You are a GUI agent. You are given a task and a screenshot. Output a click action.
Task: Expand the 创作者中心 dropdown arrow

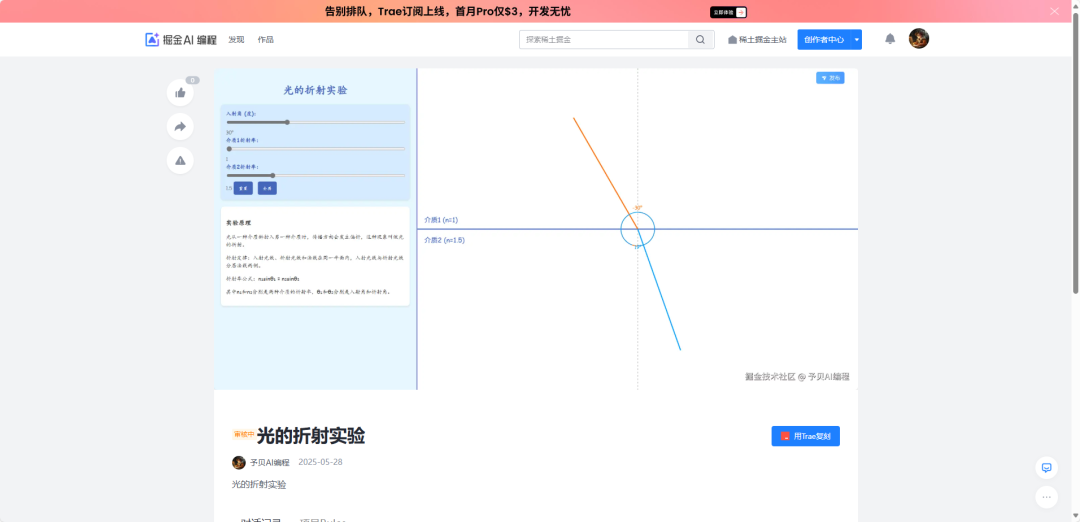click(857, 40)
